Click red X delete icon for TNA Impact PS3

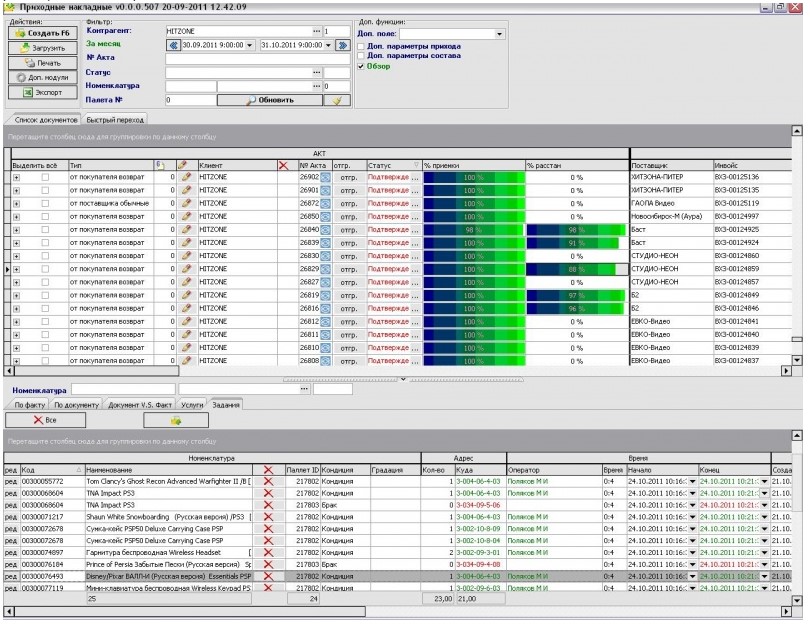268,493
